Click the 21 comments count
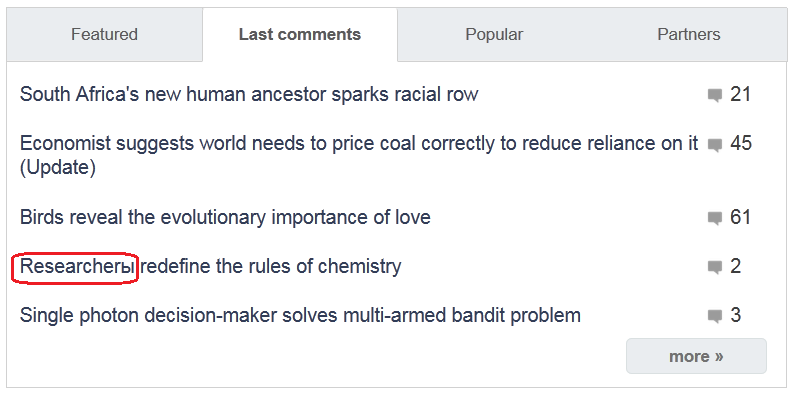This screenshot has height=395, width=793. (x=740, y=95)
